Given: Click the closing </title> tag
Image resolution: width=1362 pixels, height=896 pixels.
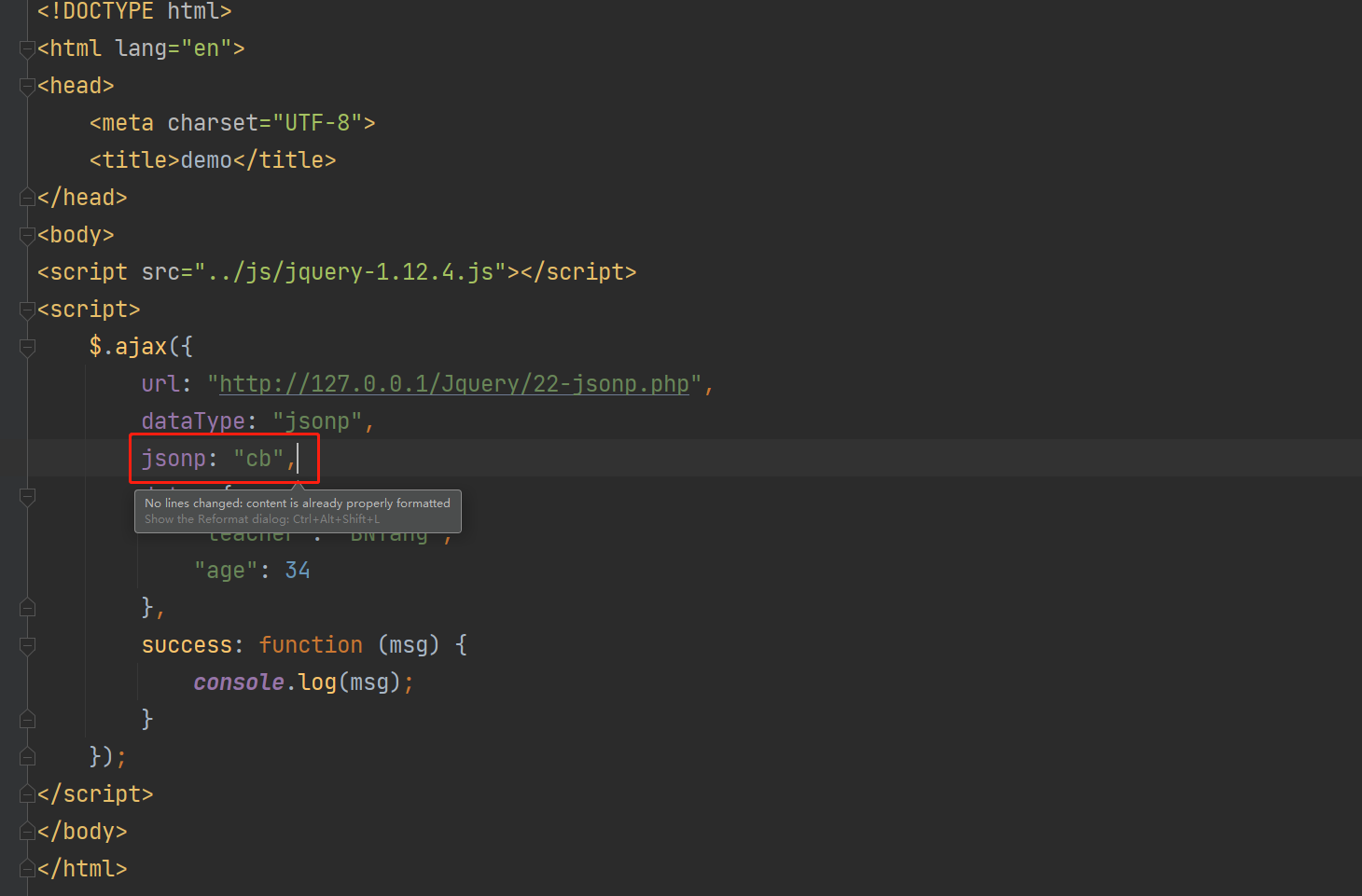Looking at the screenshot, I should [285, 160].
